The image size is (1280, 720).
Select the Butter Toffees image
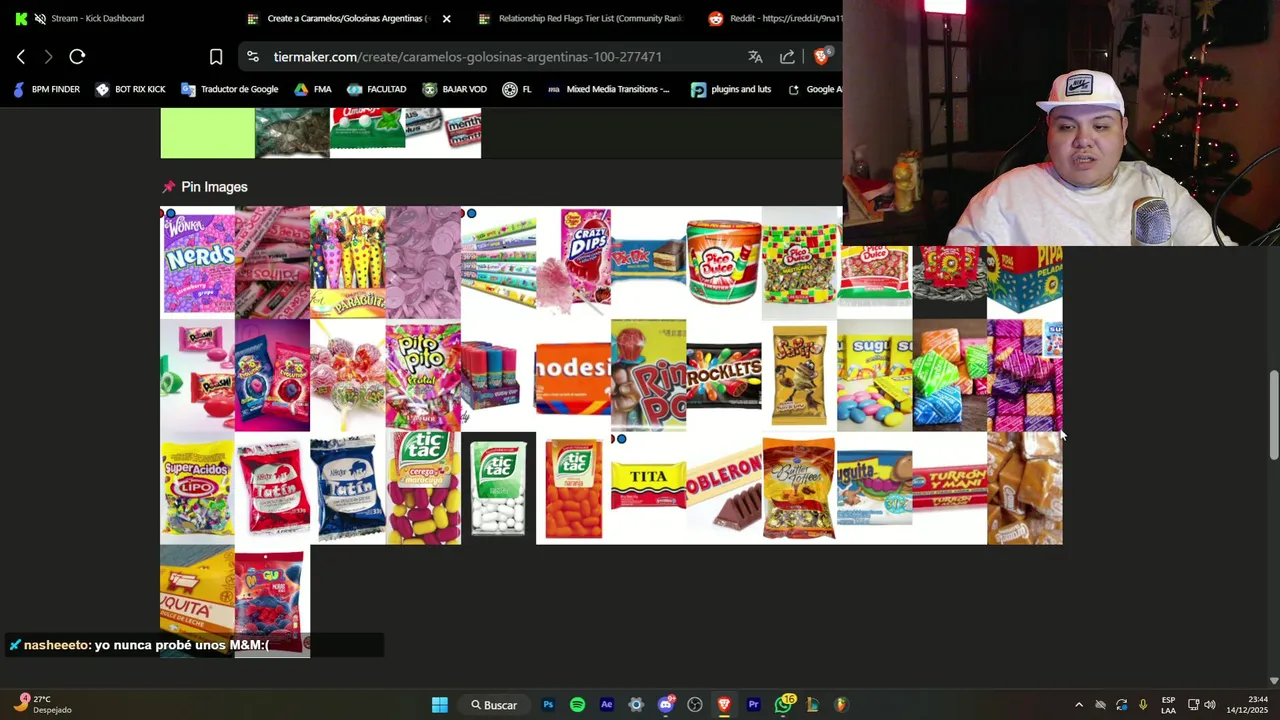pyautogui.click(x=799, y=489)
